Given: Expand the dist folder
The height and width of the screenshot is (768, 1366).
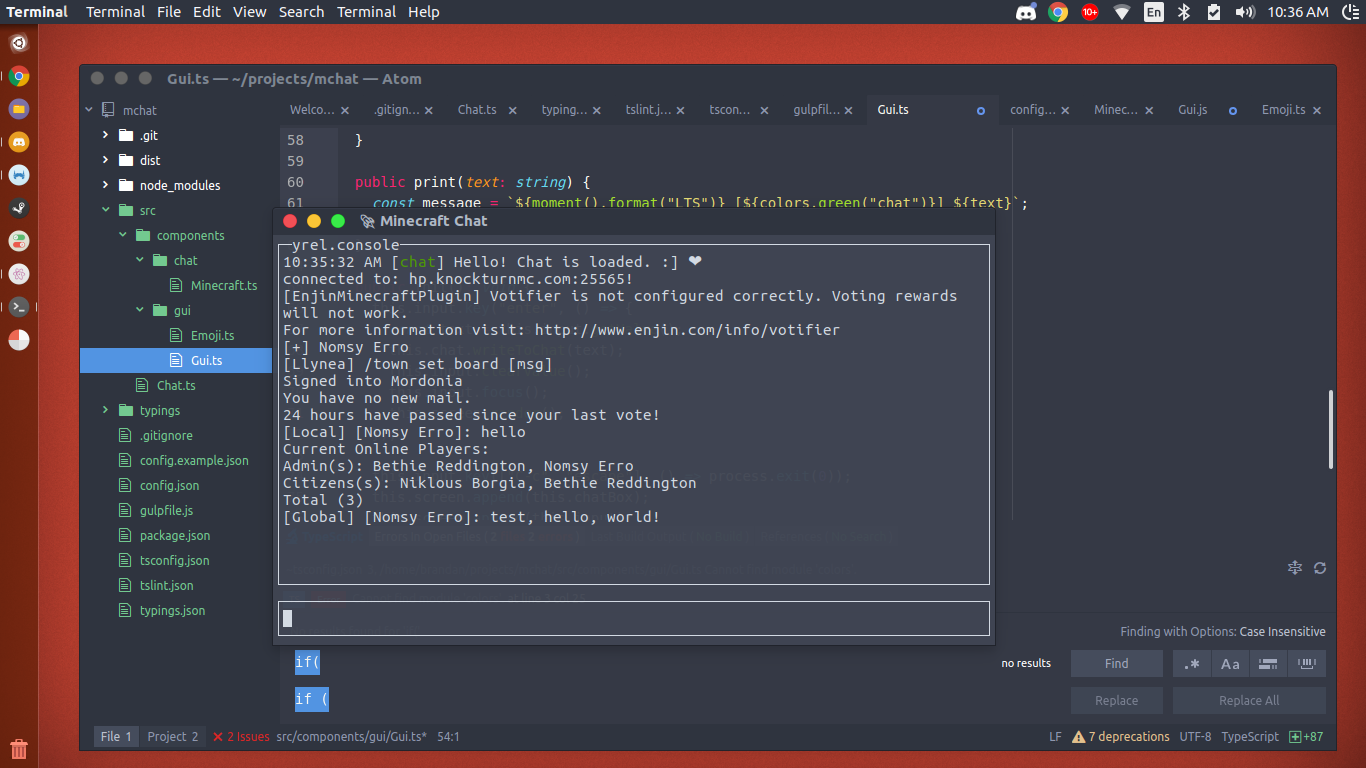Looking at the screenshot, I should (105, 160).
